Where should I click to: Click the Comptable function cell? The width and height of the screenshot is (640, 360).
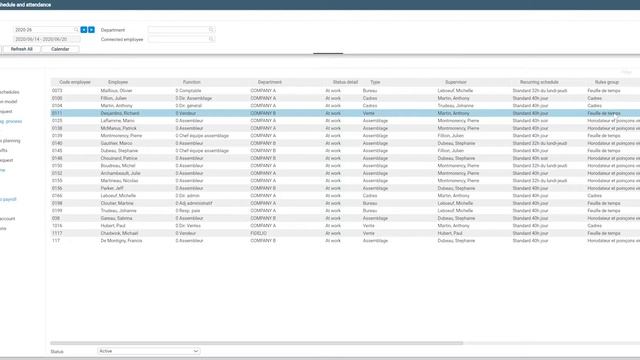tap(188, 91)
